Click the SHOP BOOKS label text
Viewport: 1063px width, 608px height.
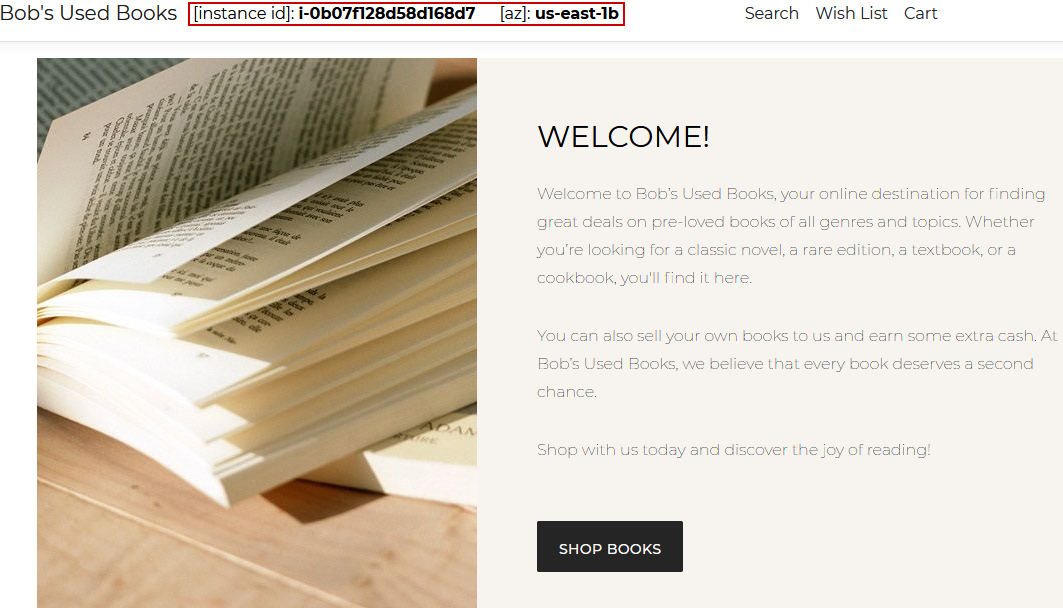[x=609, y=547]
